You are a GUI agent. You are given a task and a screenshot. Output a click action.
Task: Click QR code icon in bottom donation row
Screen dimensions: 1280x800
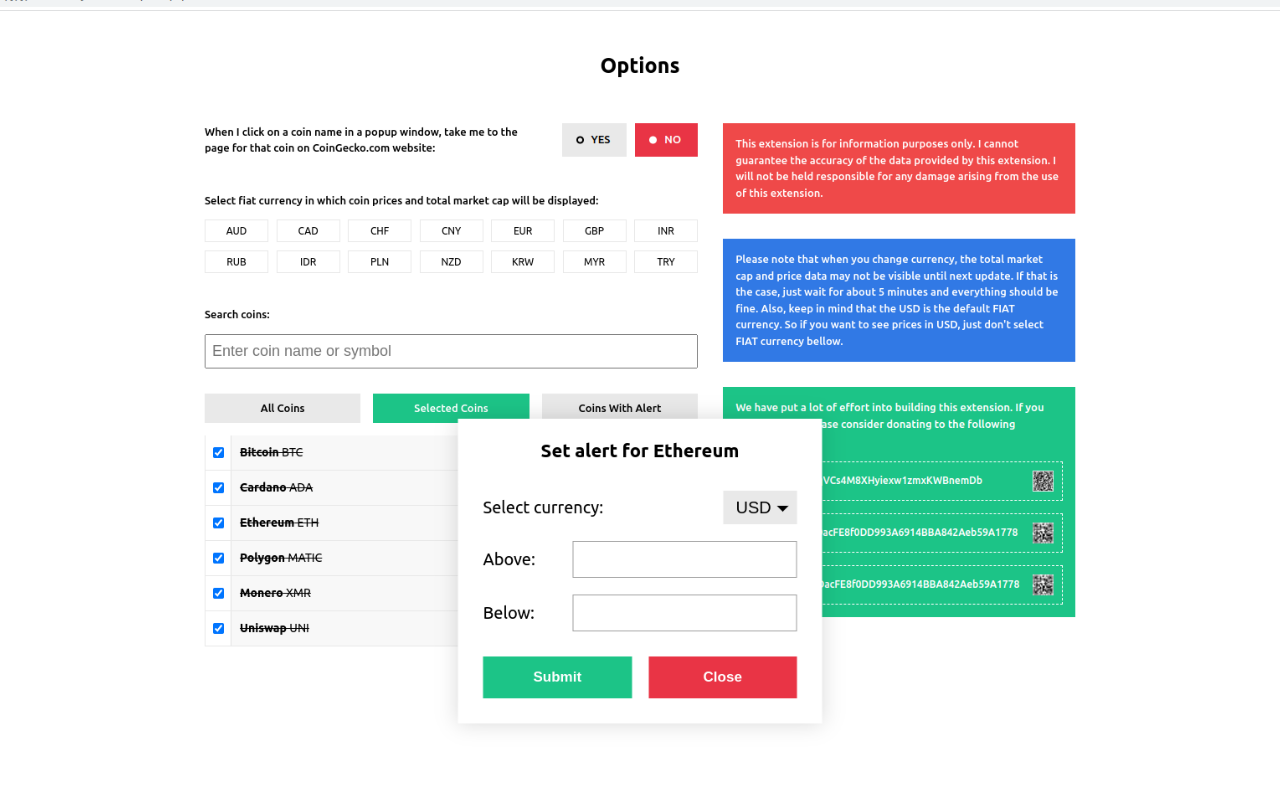coord(1043,585)
